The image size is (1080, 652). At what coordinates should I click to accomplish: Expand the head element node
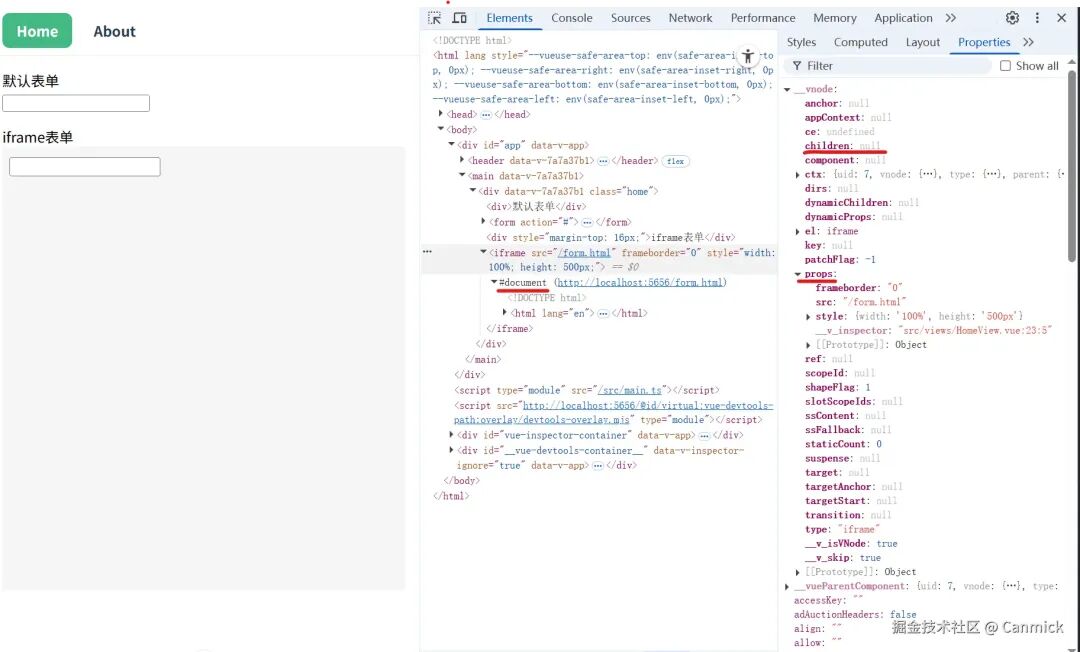[441, 114]
